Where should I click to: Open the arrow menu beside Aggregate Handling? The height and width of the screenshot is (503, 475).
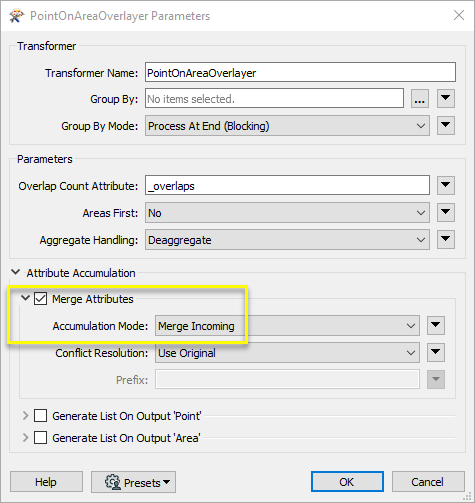tap(446, 239)
